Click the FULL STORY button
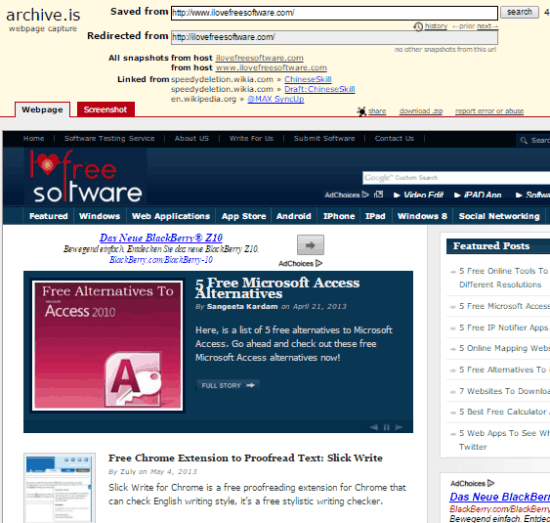This screenshot has height=523, width=550. click(228, 385)
